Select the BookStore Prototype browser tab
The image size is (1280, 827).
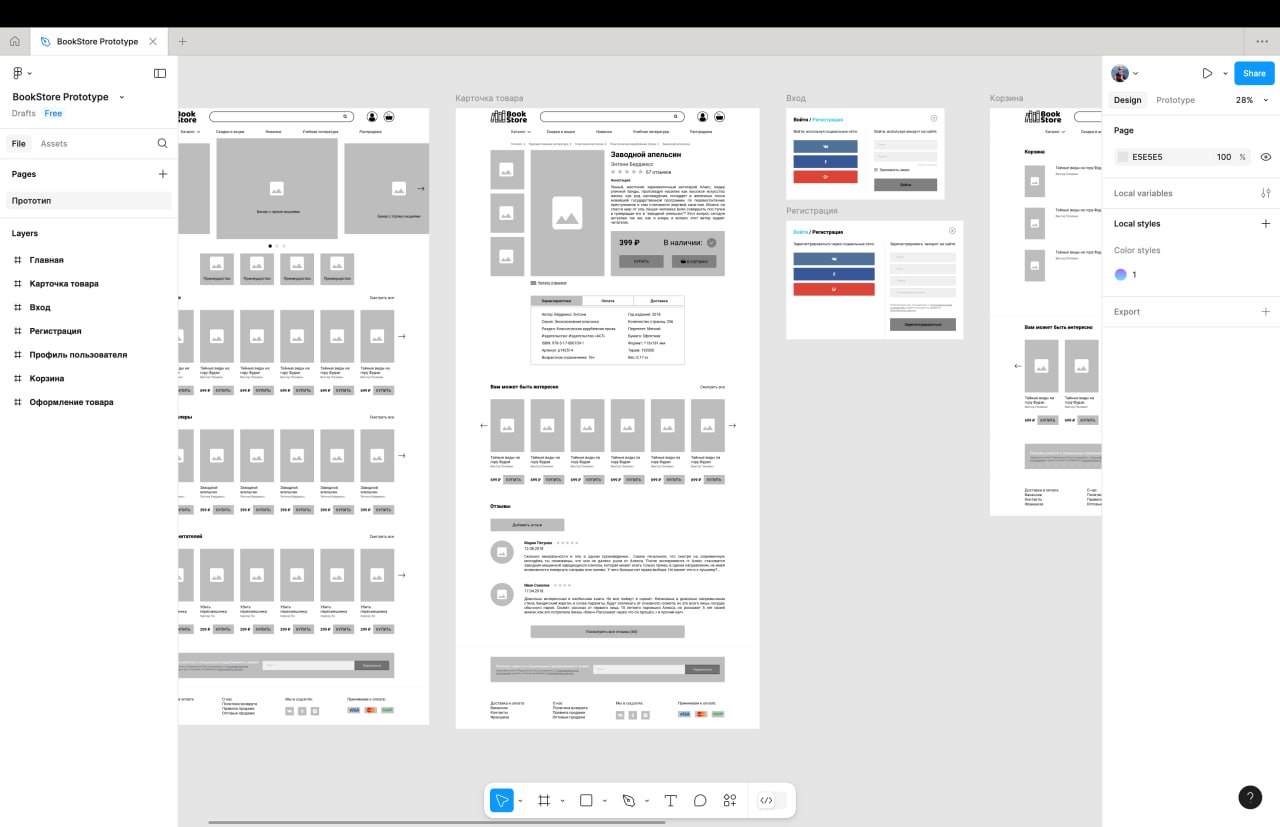tap(97, 41)
